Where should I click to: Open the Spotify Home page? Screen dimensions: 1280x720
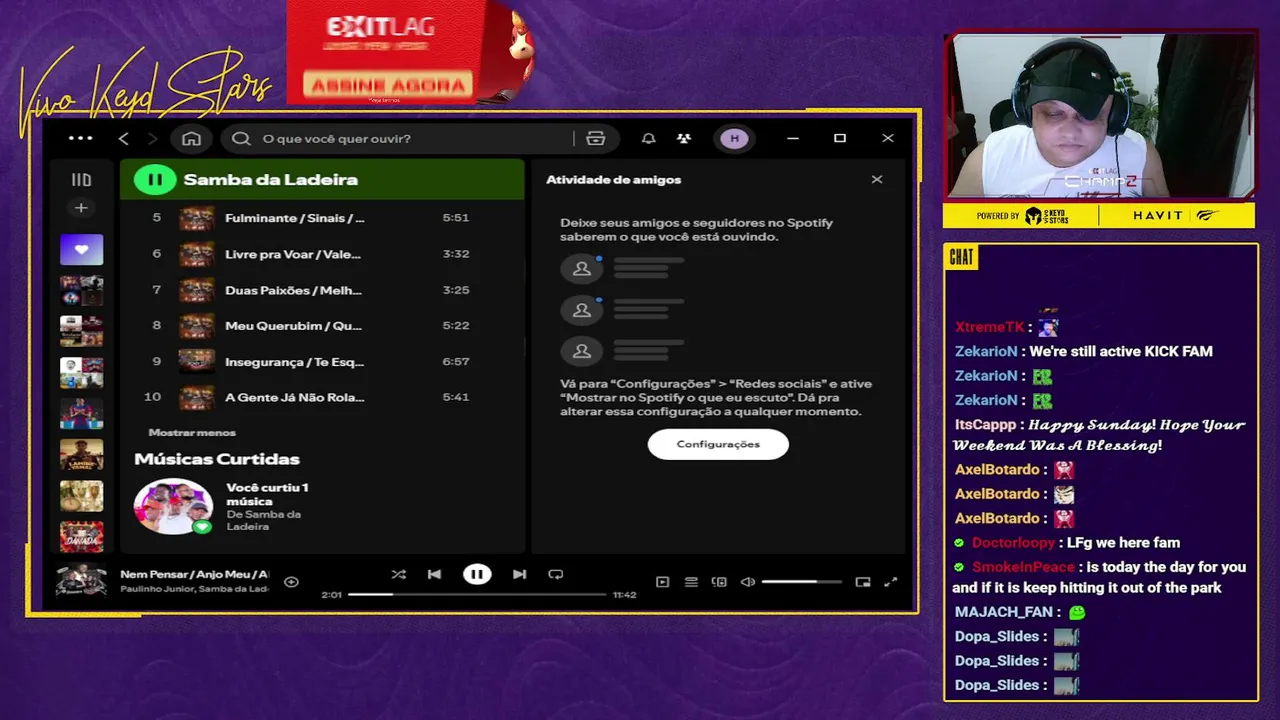click(x=191, y=138)
